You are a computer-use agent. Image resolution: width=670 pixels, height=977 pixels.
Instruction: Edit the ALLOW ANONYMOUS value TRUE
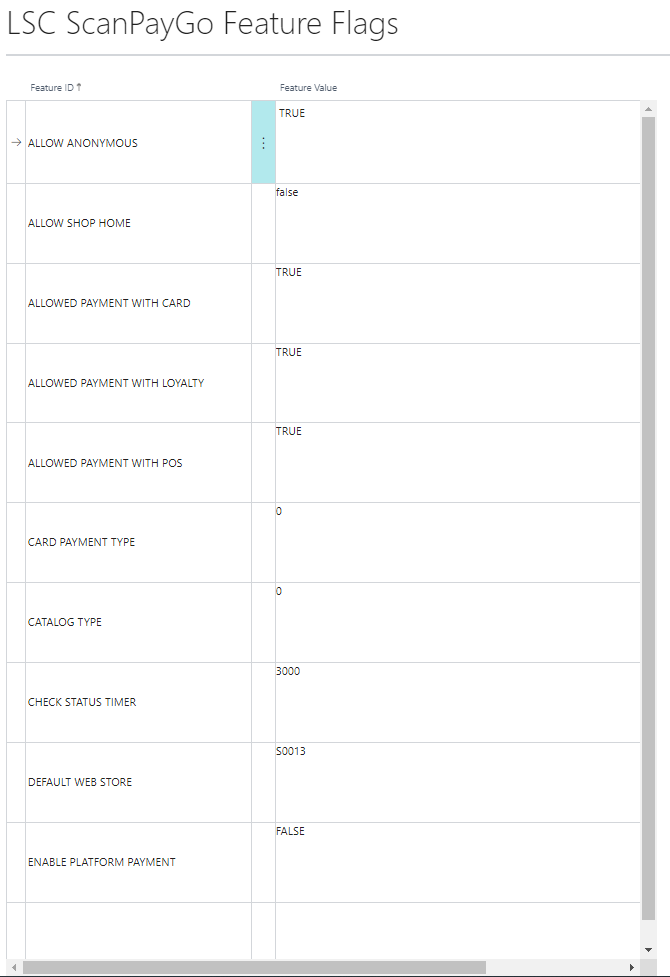tap(292, 114)
